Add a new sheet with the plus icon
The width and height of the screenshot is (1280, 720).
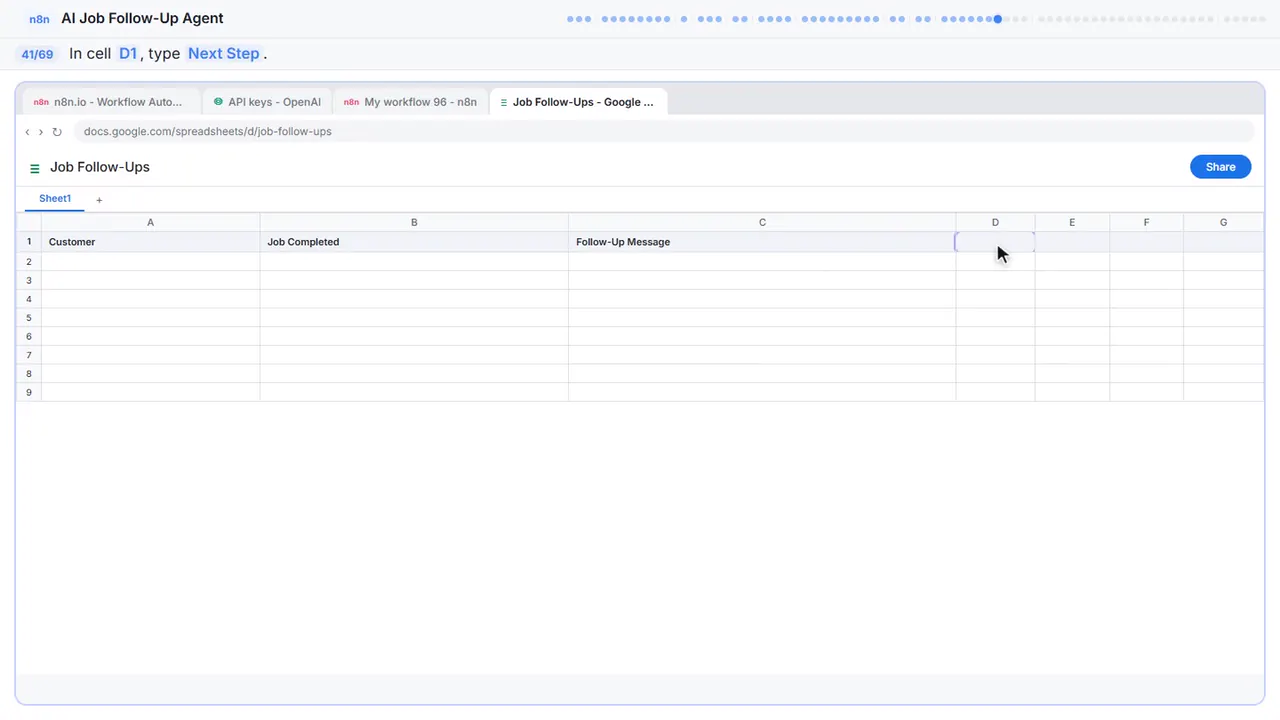[99, 200]
